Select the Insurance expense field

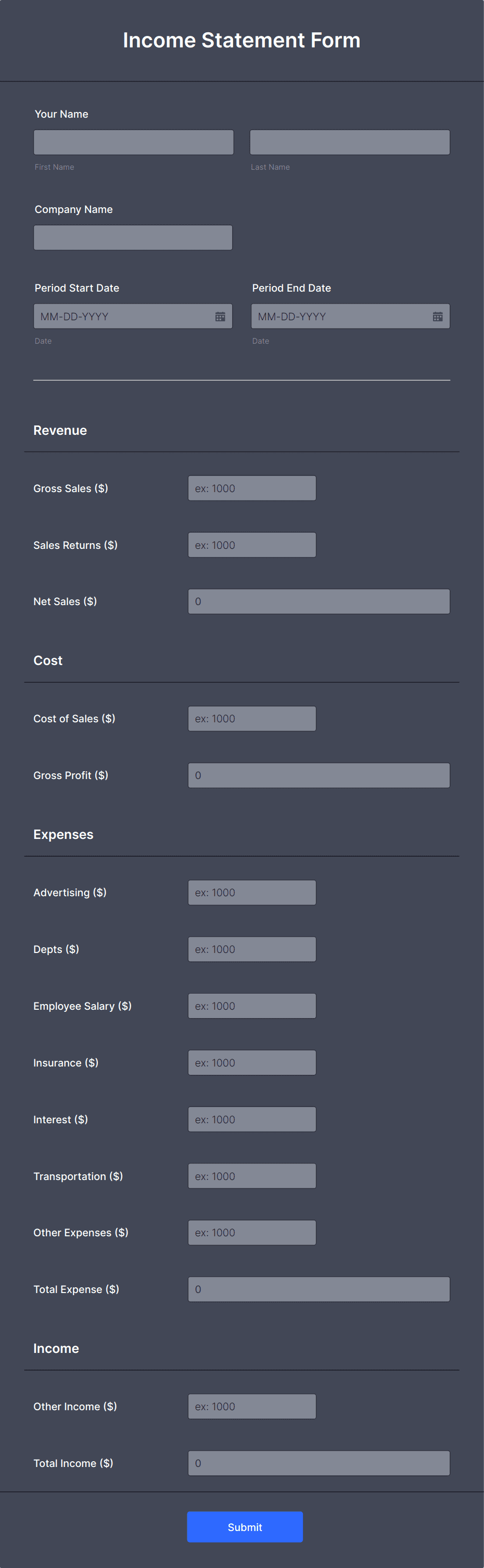(252, 1062)
